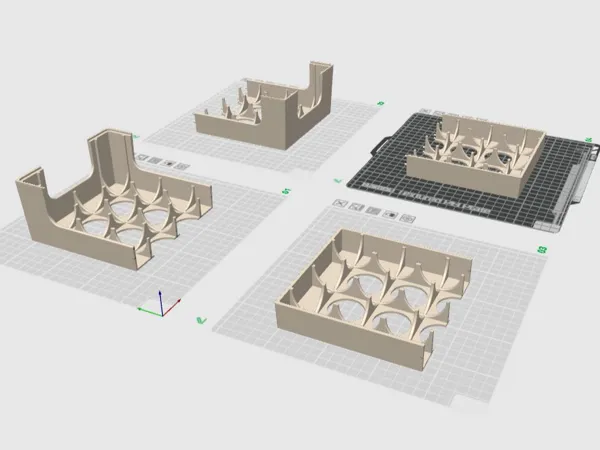This screenshot has width=600, height=450.
Task: Click the green 03 plate number label
Action: pos(542,250)
